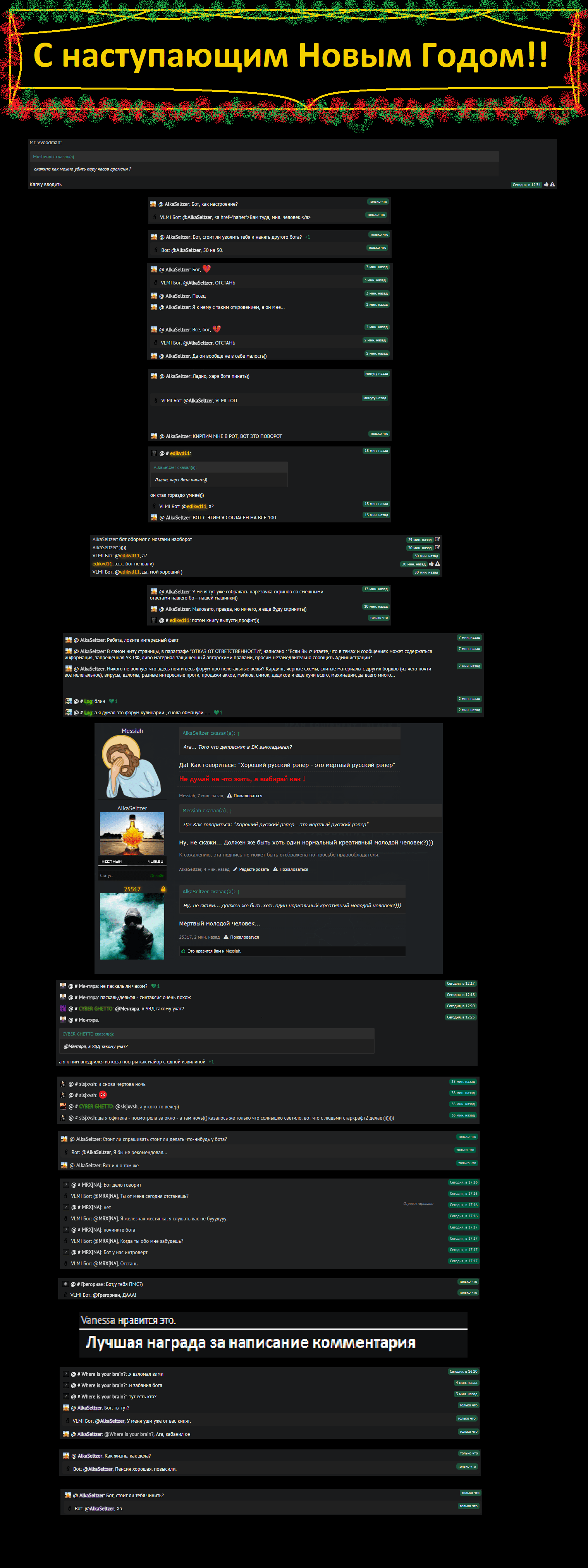Click pencil icon next to 'Редактировать'

[x=235, y=869]
